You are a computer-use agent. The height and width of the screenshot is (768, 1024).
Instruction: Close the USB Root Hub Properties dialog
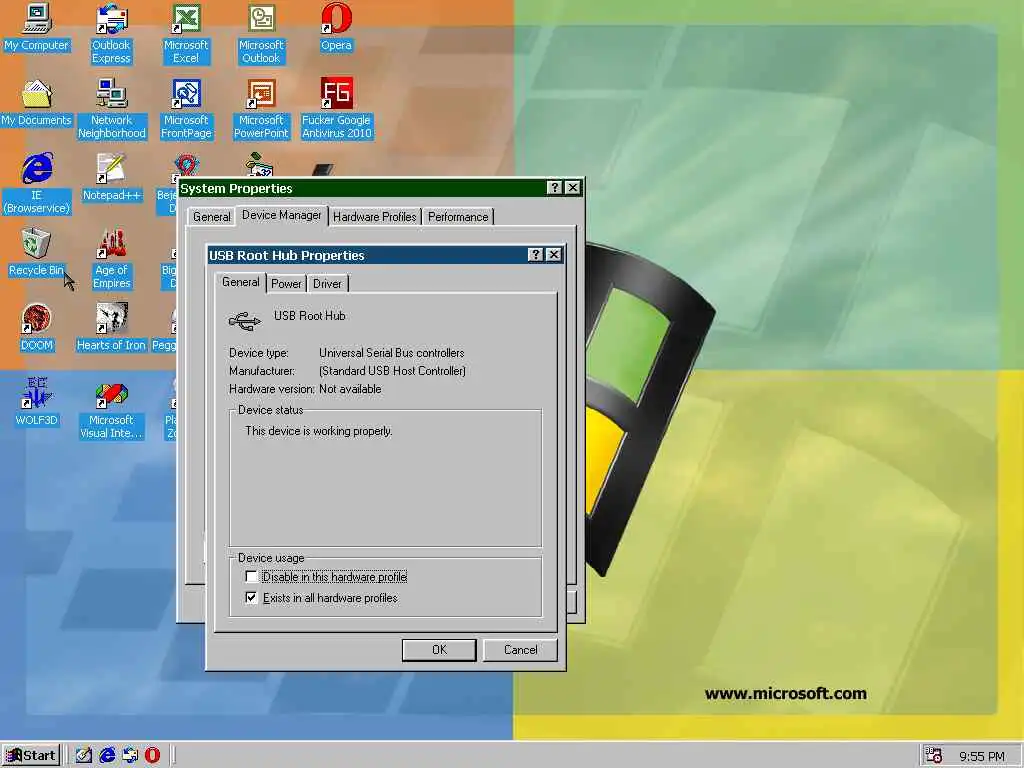(554, 255)
